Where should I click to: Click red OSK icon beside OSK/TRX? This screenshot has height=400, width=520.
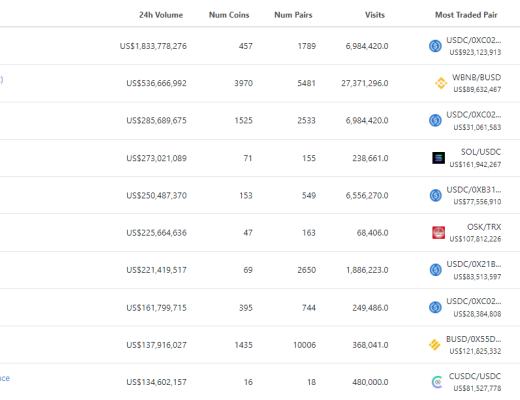pyautogui.click(x=438, y=233)
